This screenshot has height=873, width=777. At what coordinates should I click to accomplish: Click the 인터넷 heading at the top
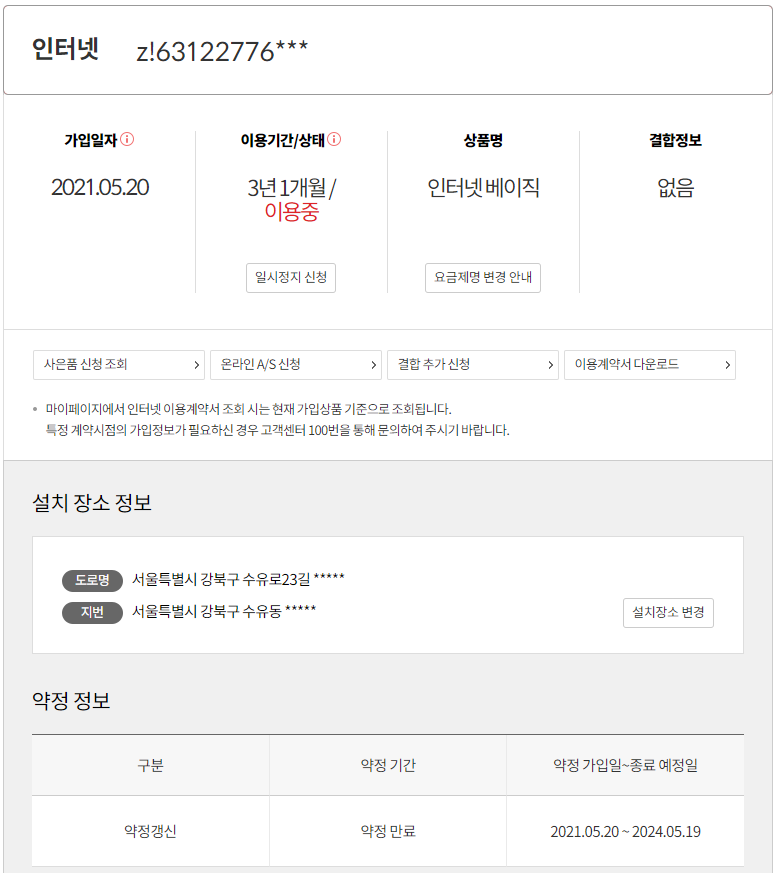(66, 49)
